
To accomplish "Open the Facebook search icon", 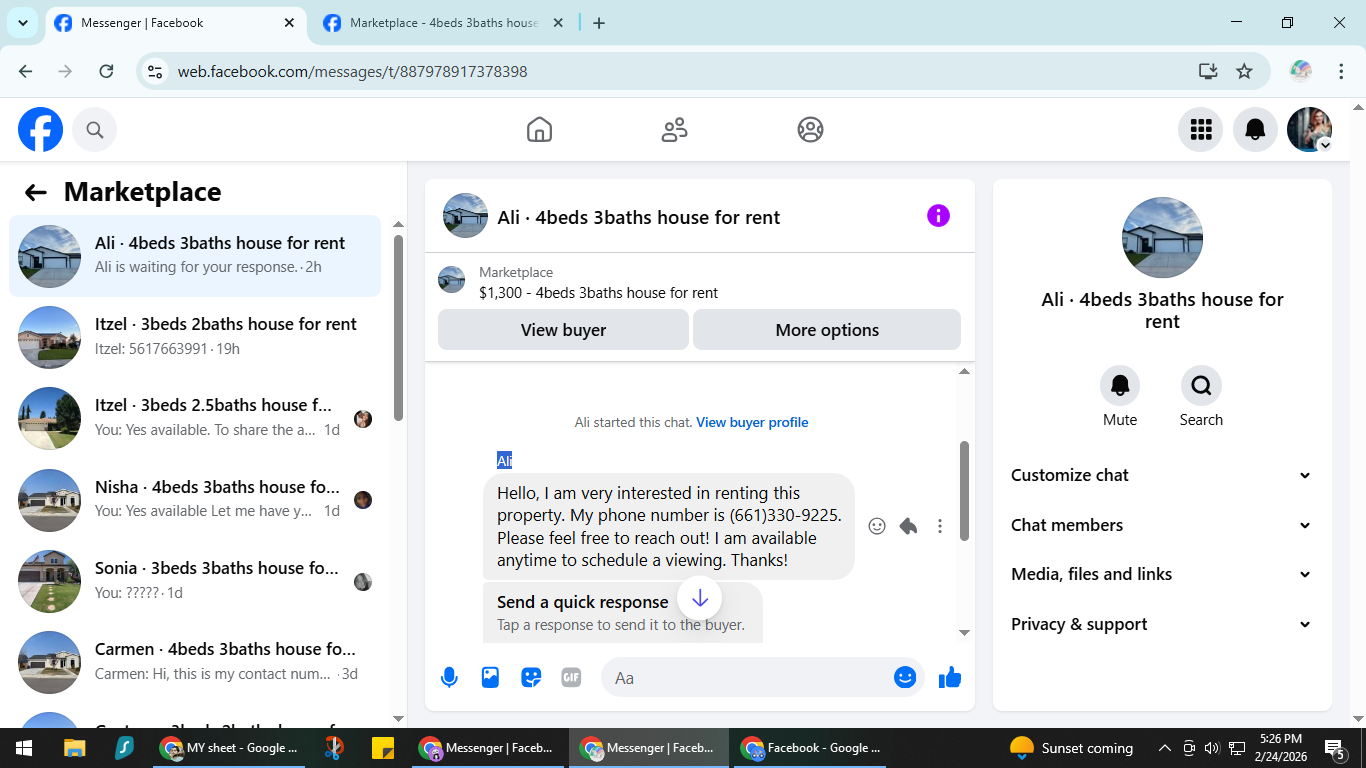I will point(95,130).
